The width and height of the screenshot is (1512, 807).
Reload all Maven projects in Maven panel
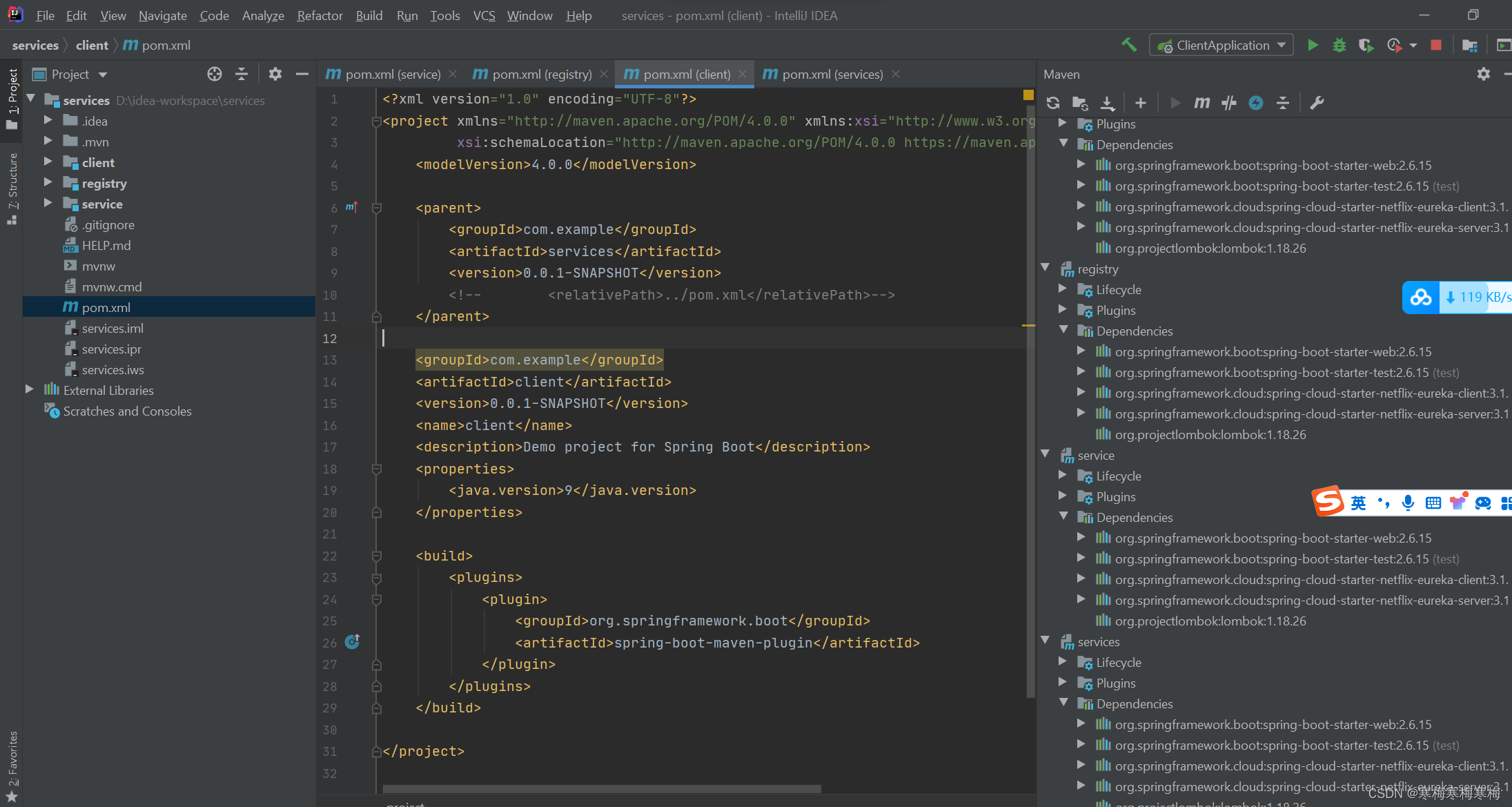(1052, 102)
